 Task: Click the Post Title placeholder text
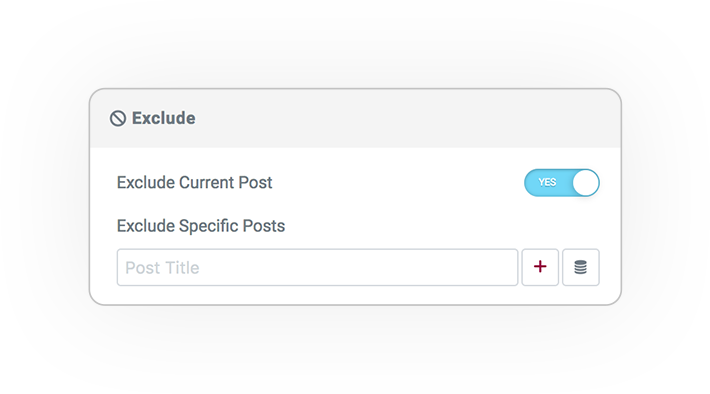click(162, 268)
